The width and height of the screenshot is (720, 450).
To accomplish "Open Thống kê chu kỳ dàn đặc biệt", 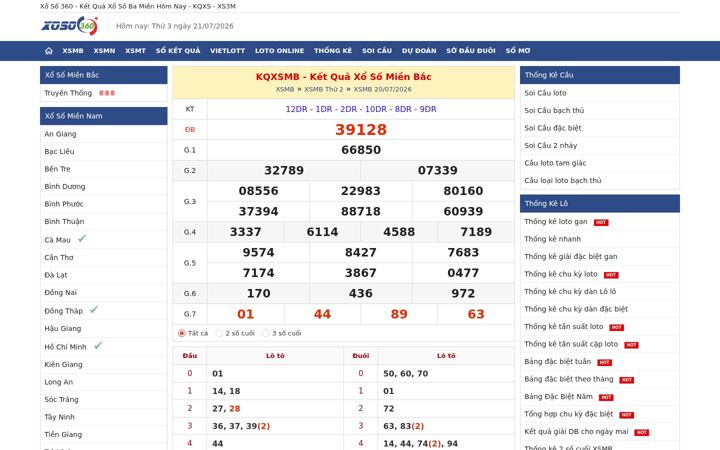I will coord(576,309).
